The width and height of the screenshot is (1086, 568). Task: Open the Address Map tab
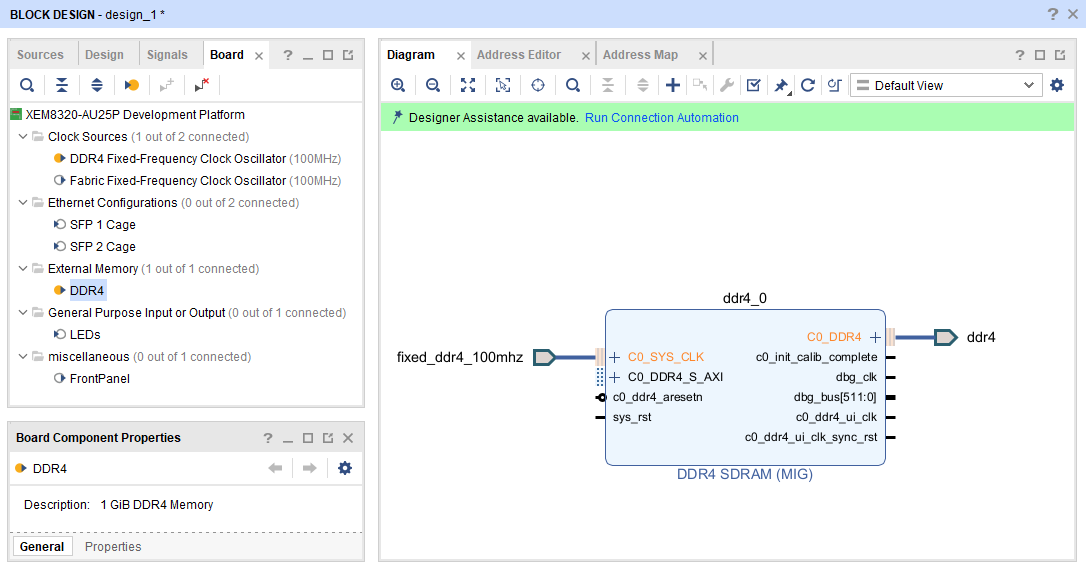pyautogui.click(x=640, y=55)
